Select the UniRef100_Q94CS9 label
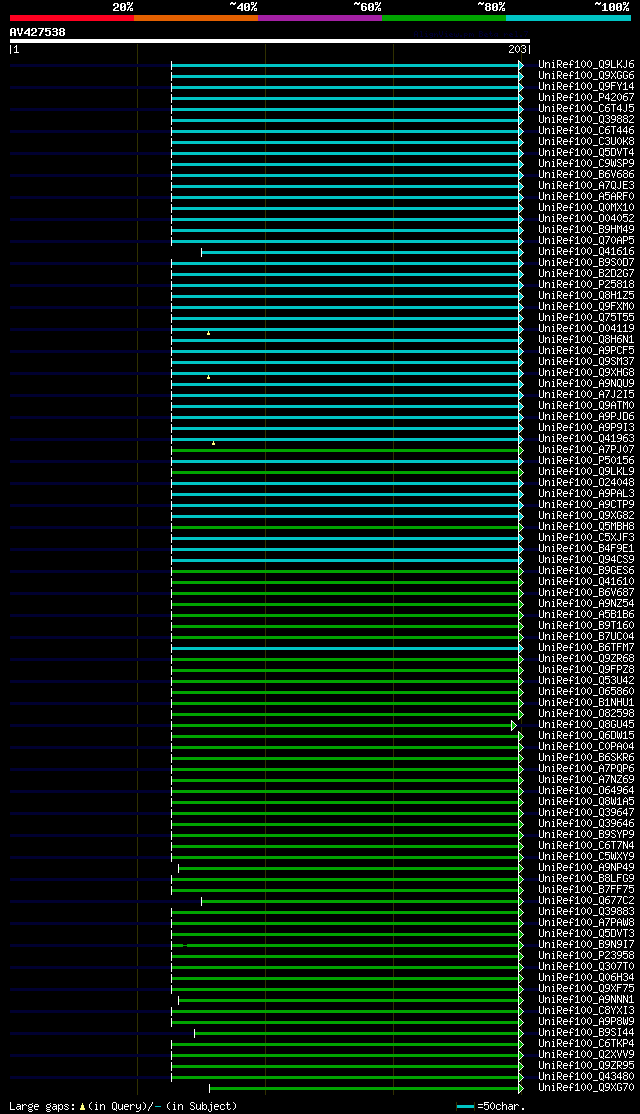Viewport: 640px width, 1114px height. pos(586,560)
